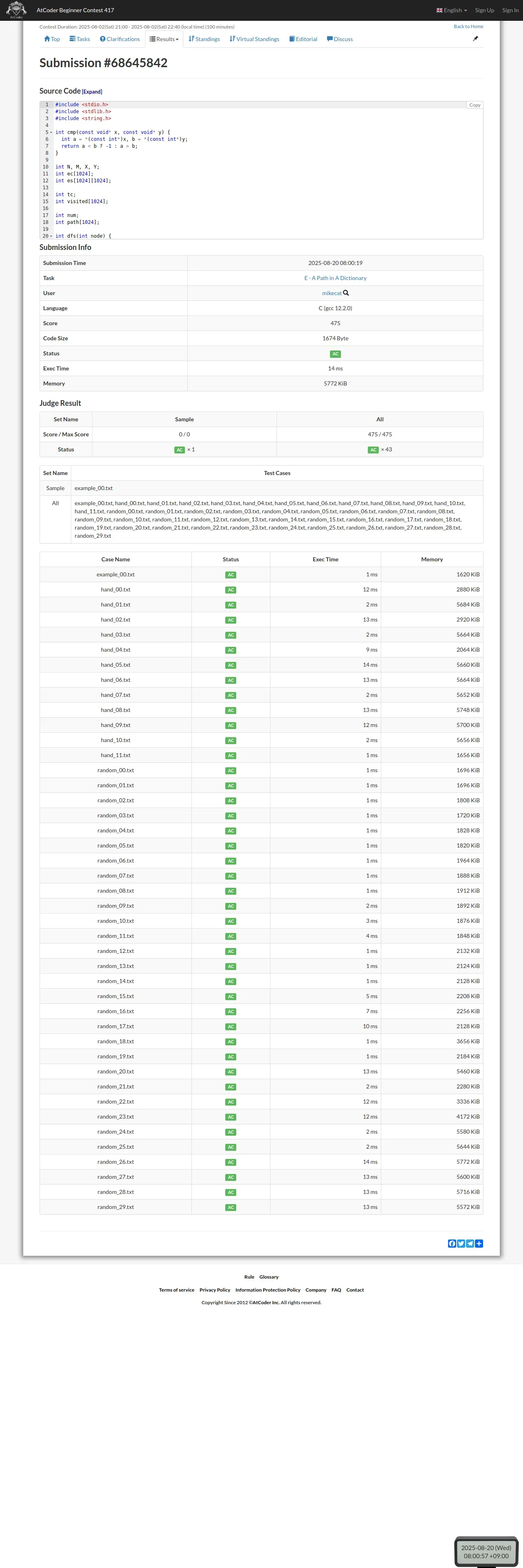523x1568 pixels.
Task: Copy the source code with the Copy button
Action: pyautogui.click(x=475, y=105)
